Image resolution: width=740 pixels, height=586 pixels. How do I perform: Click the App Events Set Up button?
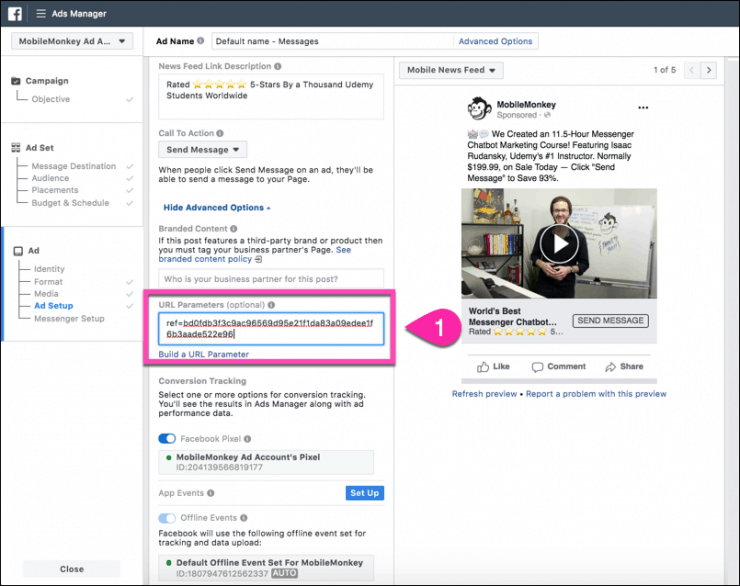pos(365,493)
